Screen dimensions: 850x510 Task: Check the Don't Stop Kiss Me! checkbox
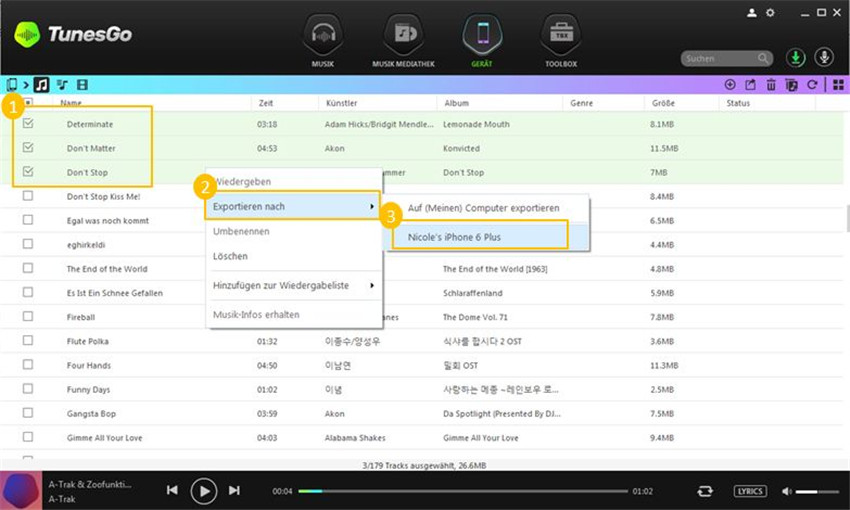(28, 196)
